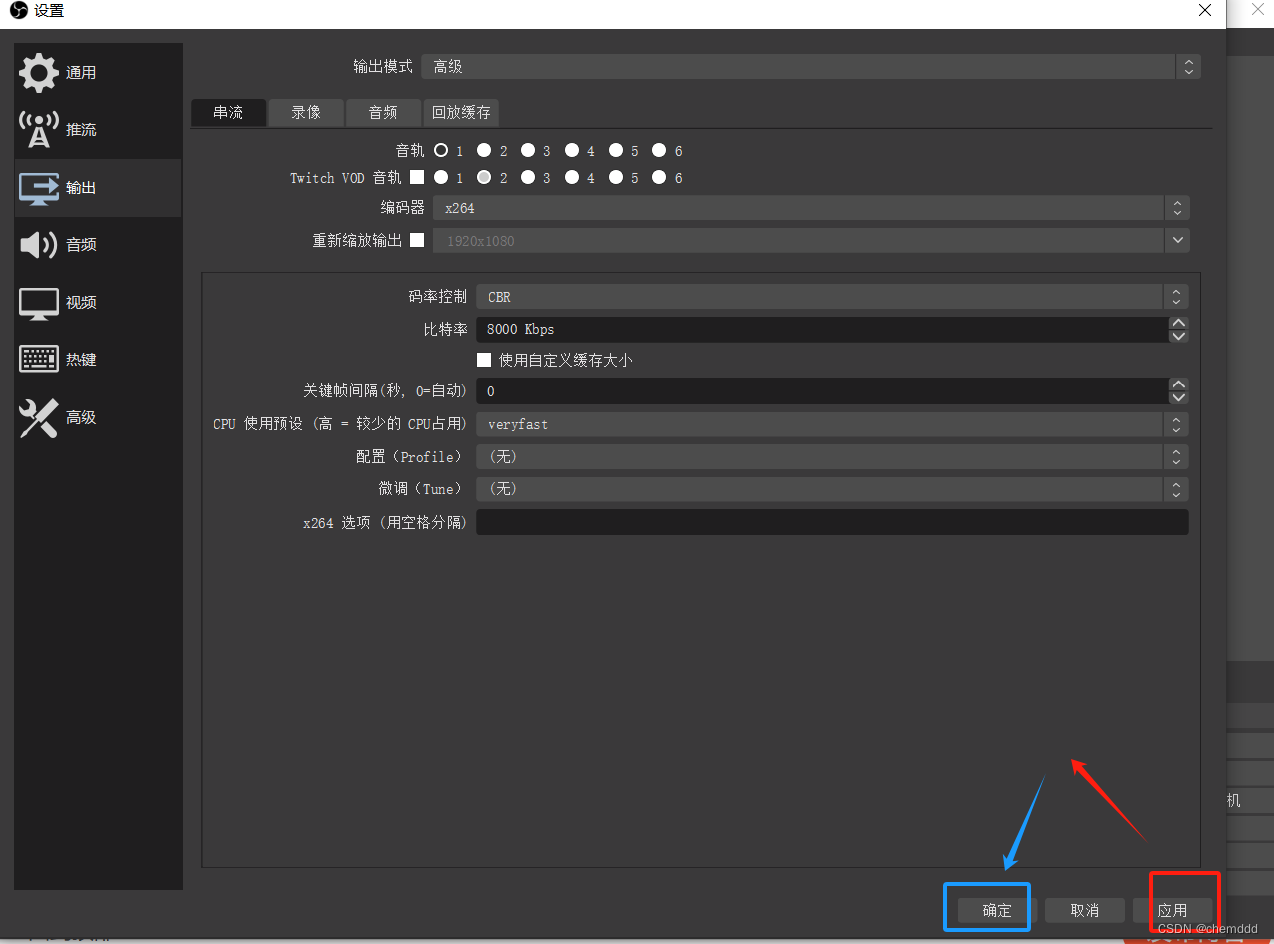
Task: Open the 推流 stream antenna icon
Action: [39, 129]
